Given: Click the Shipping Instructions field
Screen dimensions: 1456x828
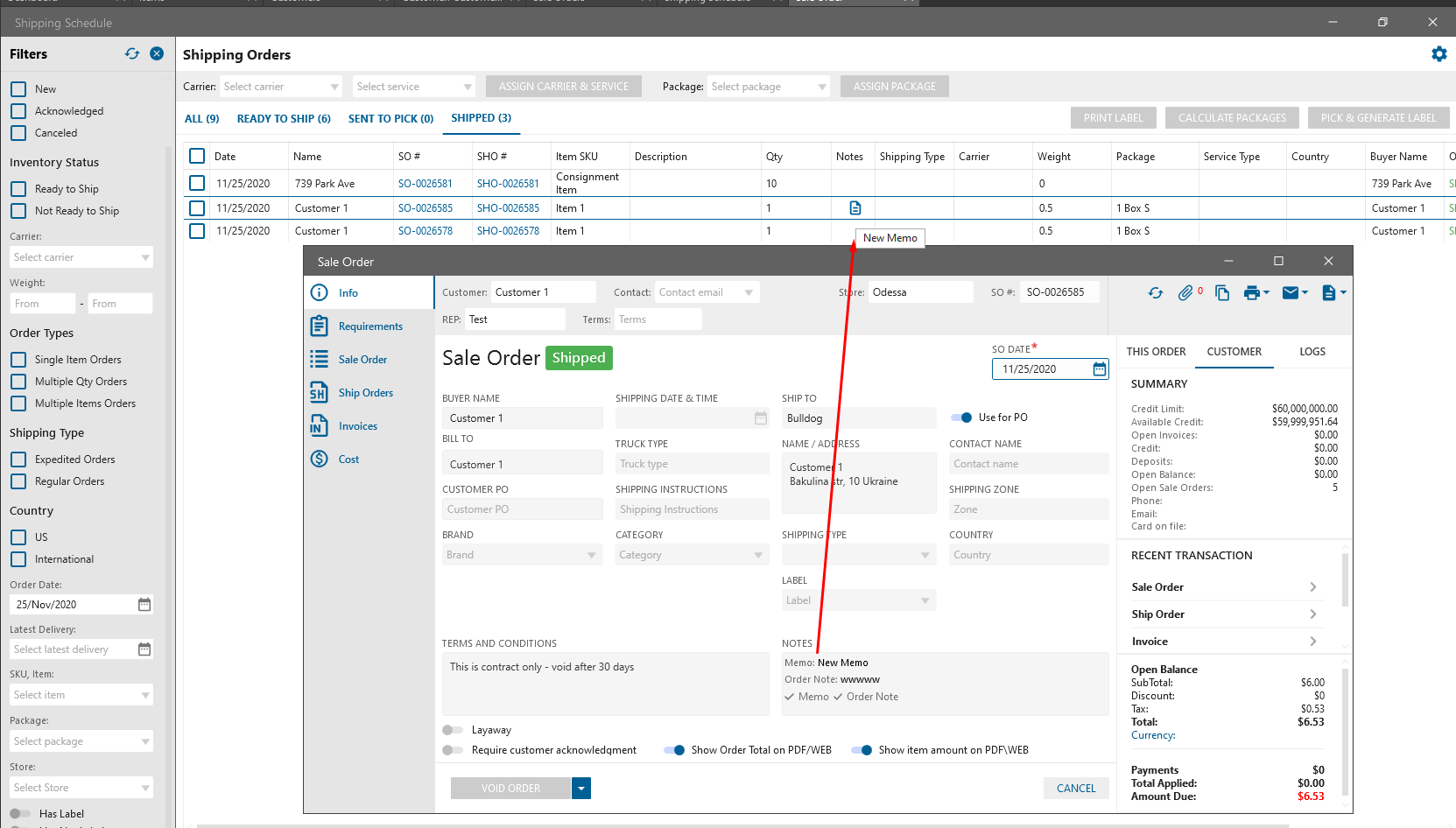Looking at the screenshot, I should [692, 509].
